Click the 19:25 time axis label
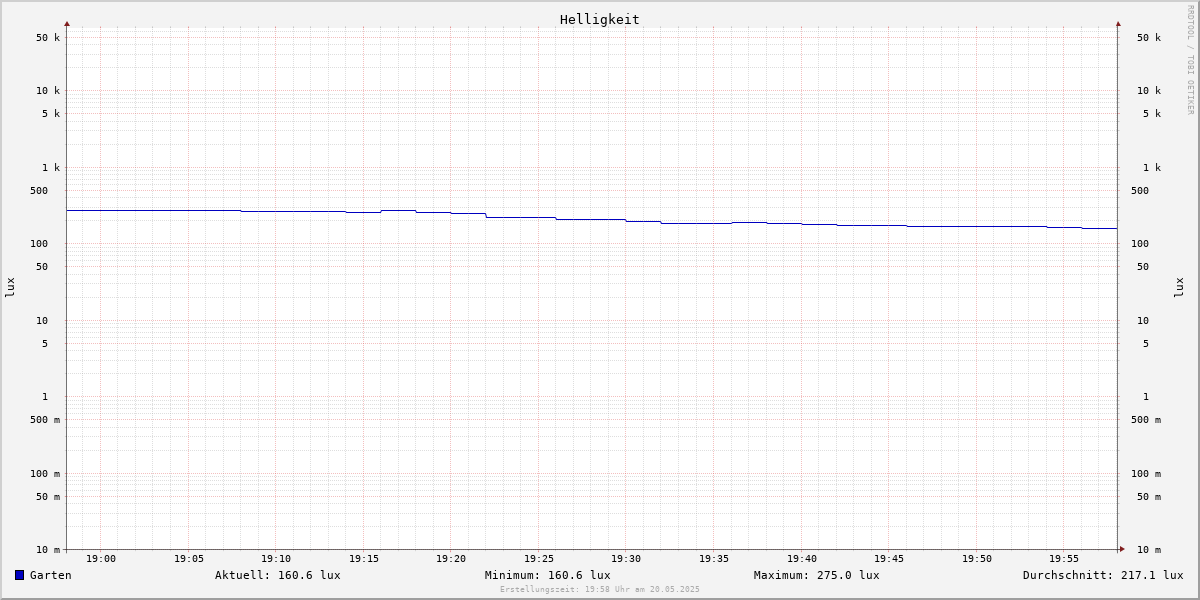 [x=539, y=559]
